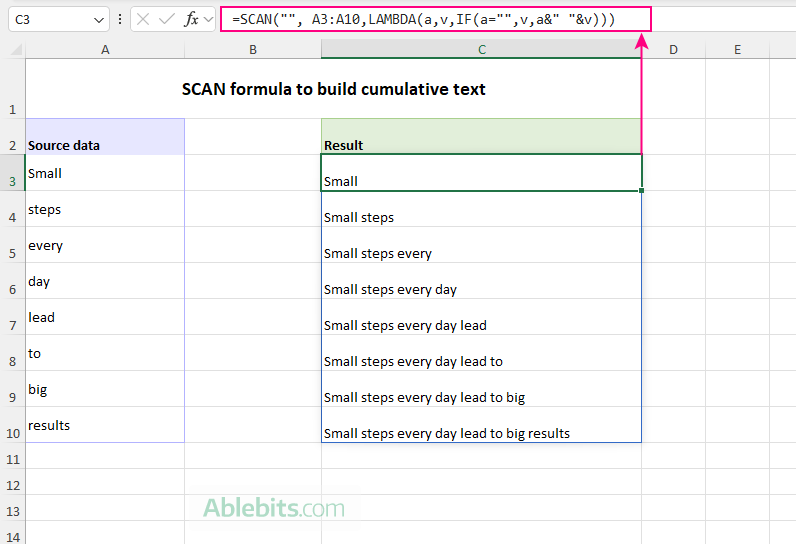Click the 'Source data' header cell
Image resolution: width=796 pixels, height=544 pixels.
(x=105, y=137)
